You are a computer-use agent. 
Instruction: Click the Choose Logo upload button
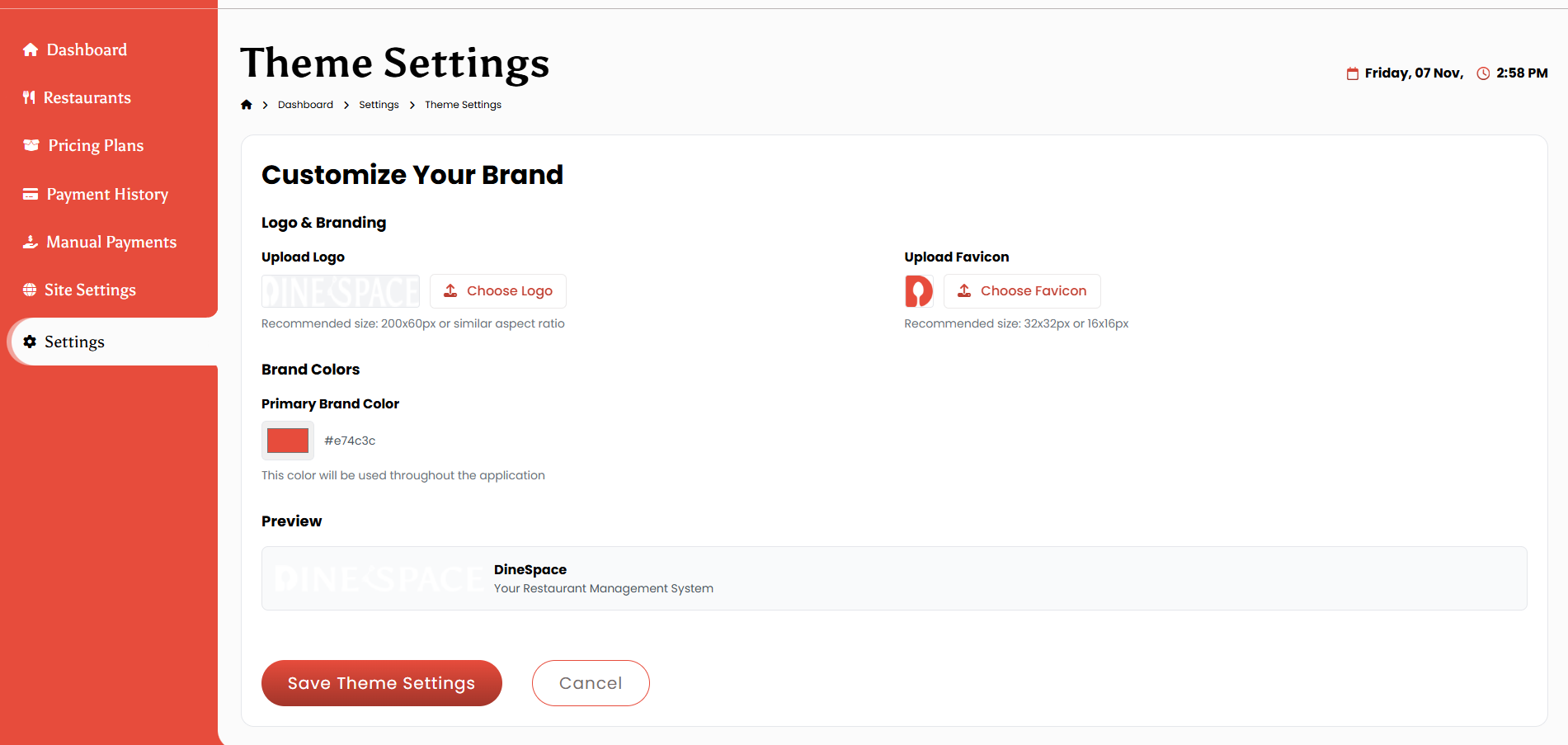pos(498,291)
